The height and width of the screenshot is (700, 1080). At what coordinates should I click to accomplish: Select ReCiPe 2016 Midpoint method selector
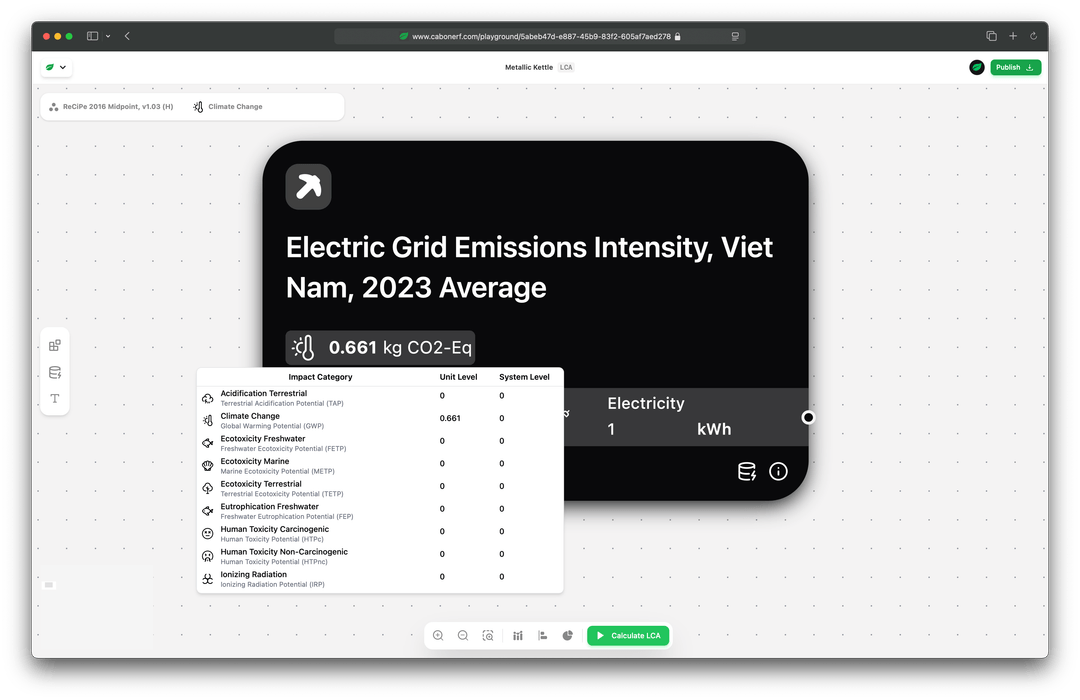tap(112, 107)
